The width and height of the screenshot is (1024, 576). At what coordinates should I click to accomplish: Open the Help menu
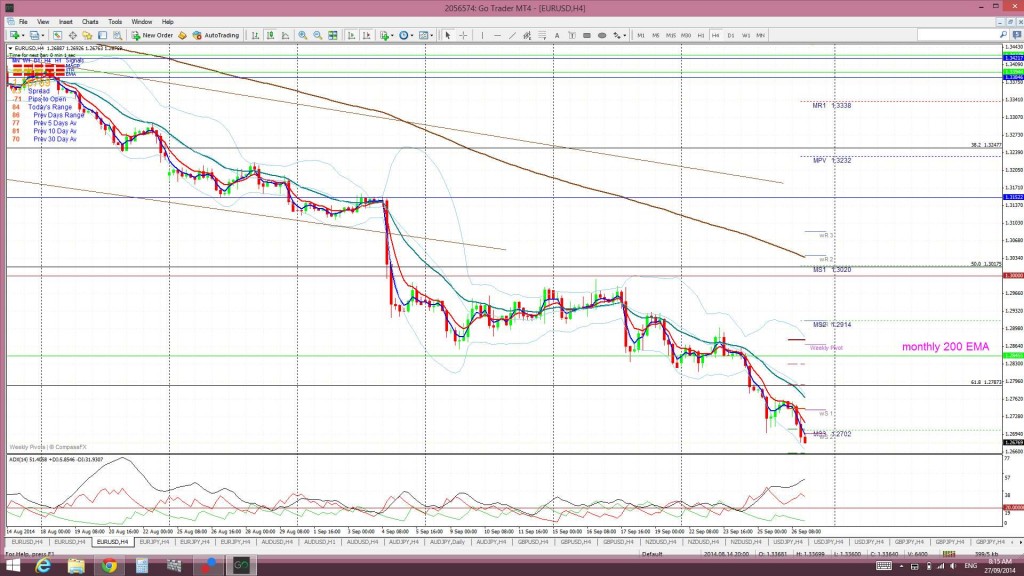pyautogui.click(x=168, y=22)
